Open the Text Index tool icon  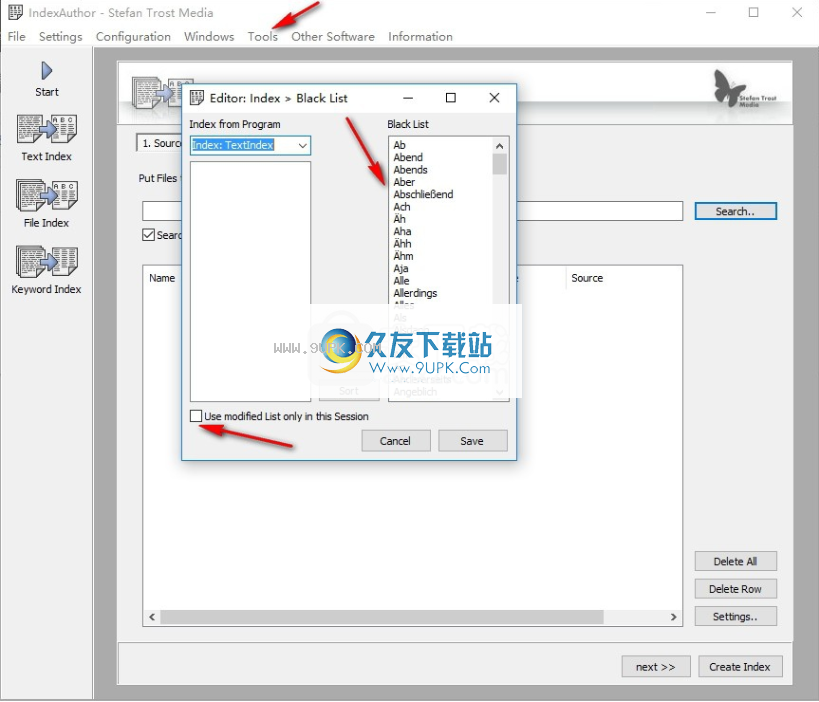point(46,128)
